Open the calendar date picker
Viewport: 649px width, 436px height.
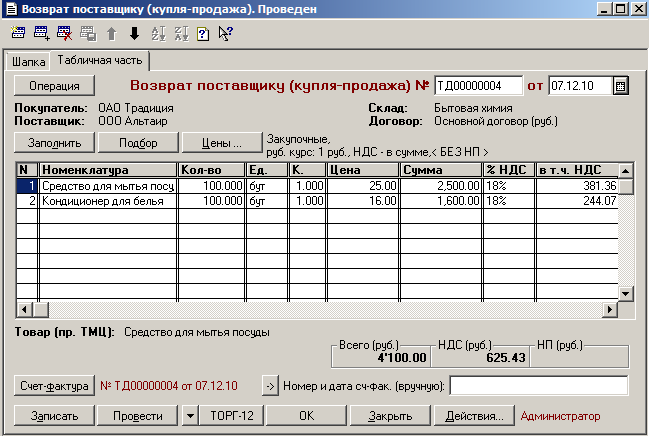click(x=620, y=85)
